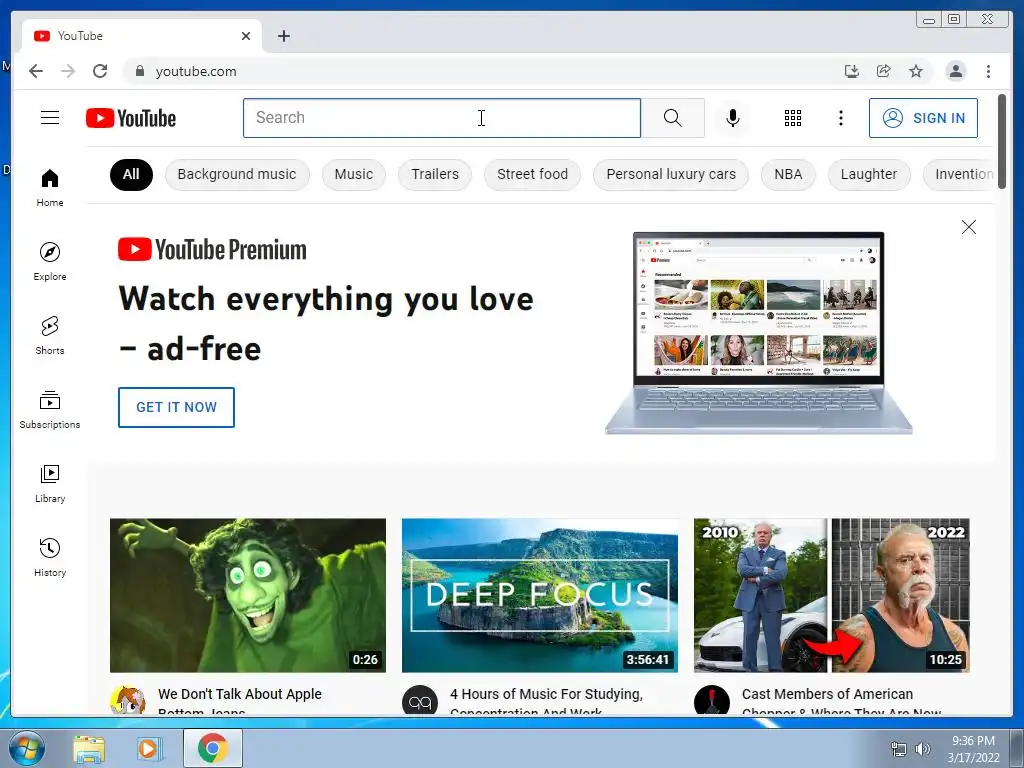Viewport: 1024px width, 768px height.
Task: Open channel avatar of Apple Bottom Jeans video
Action: click(127, 700)
